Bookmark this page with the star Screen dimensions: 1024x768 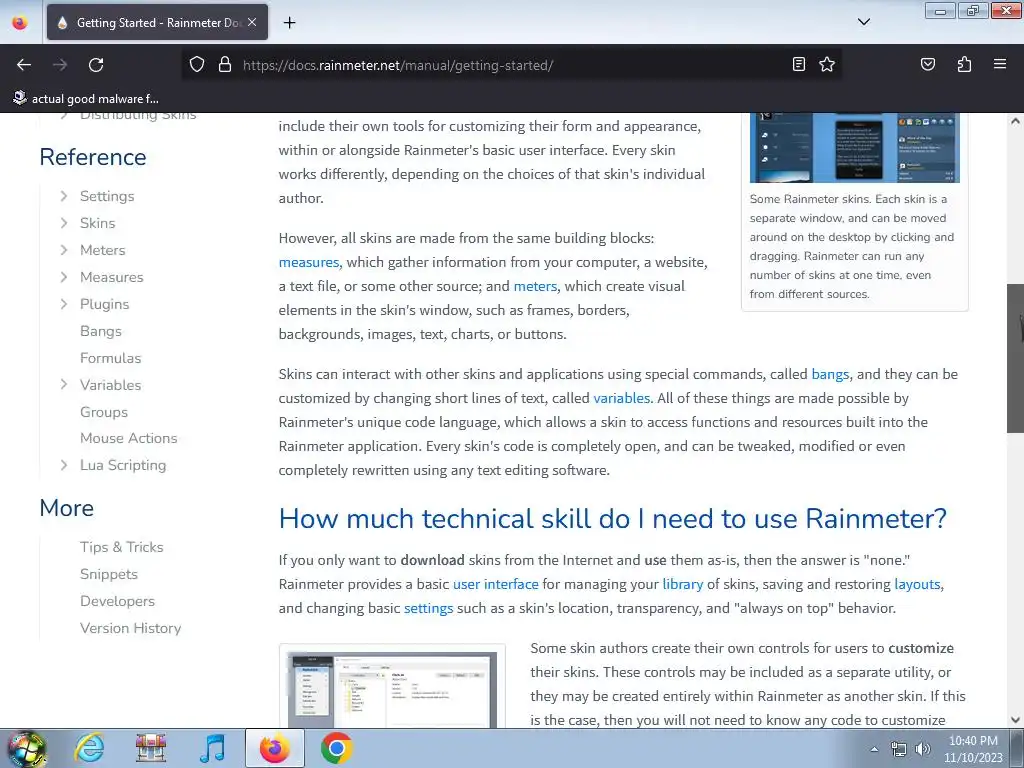(827, 64)
